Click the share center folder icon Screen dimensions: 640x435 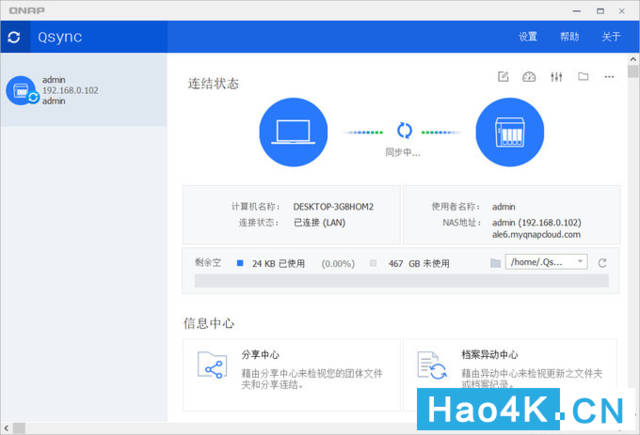pos(212,365)
